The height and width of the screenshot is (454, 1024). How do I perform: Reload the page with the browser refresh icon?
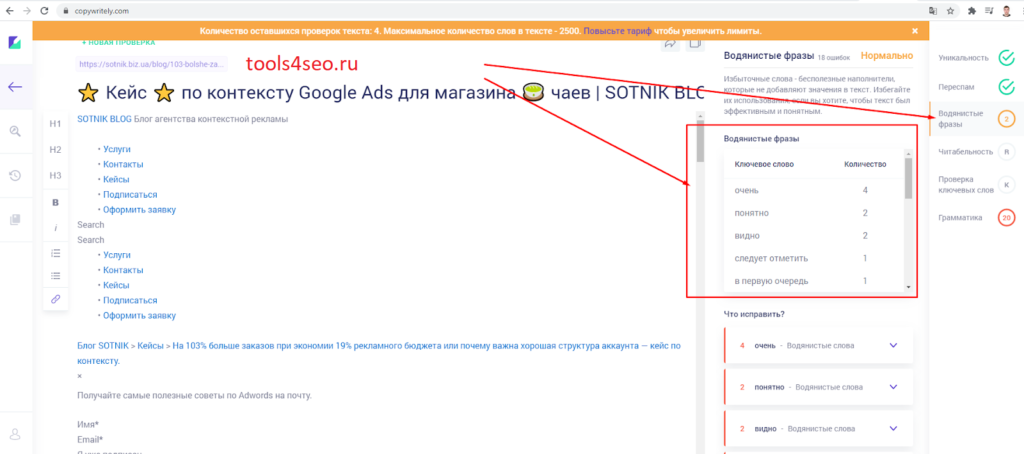(x=44, y=10)
